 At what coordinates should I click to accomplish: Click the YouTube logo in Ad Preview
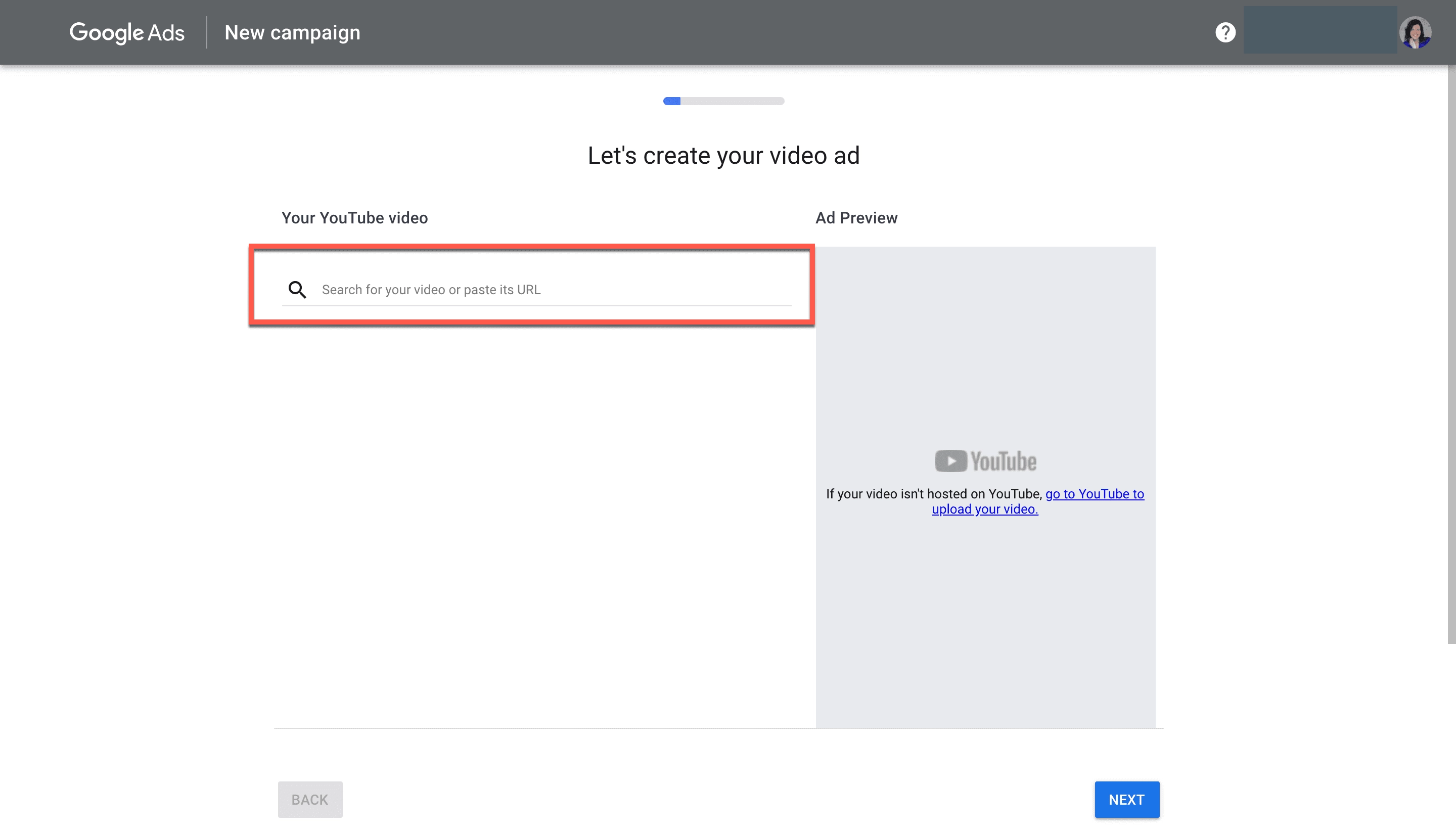pyautogui.click(x=985, y=460)
